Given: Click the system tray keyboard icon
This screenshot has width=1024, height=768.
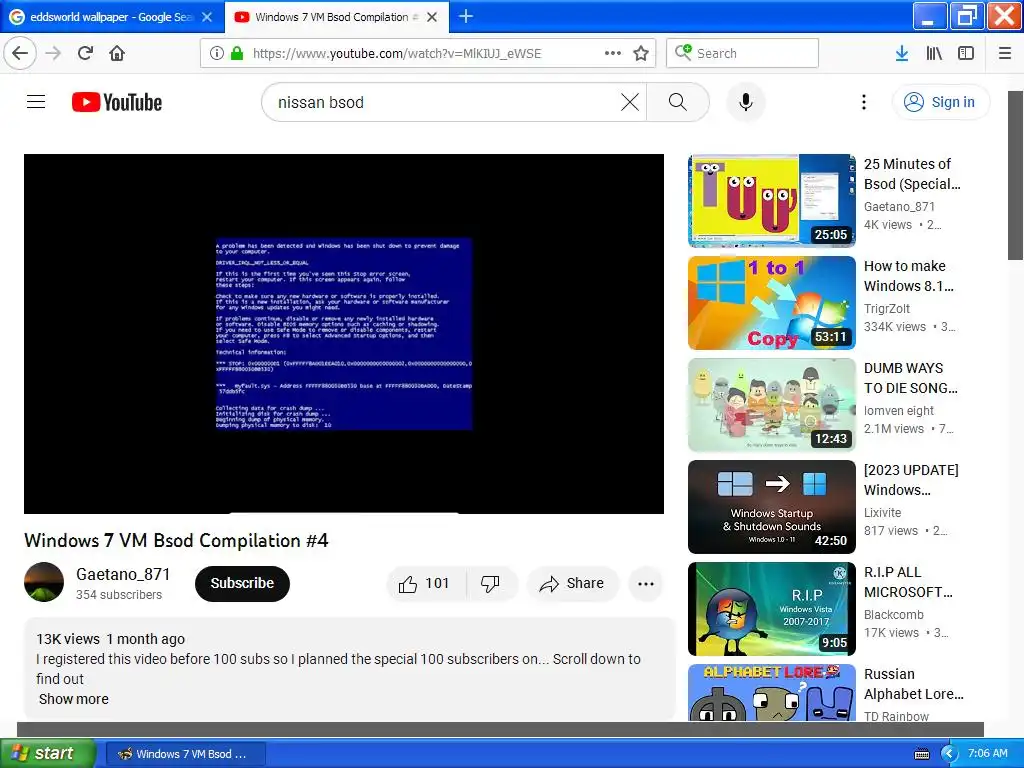Looking at the screenshot, I should pyautogui.click(x=922, y=754).
